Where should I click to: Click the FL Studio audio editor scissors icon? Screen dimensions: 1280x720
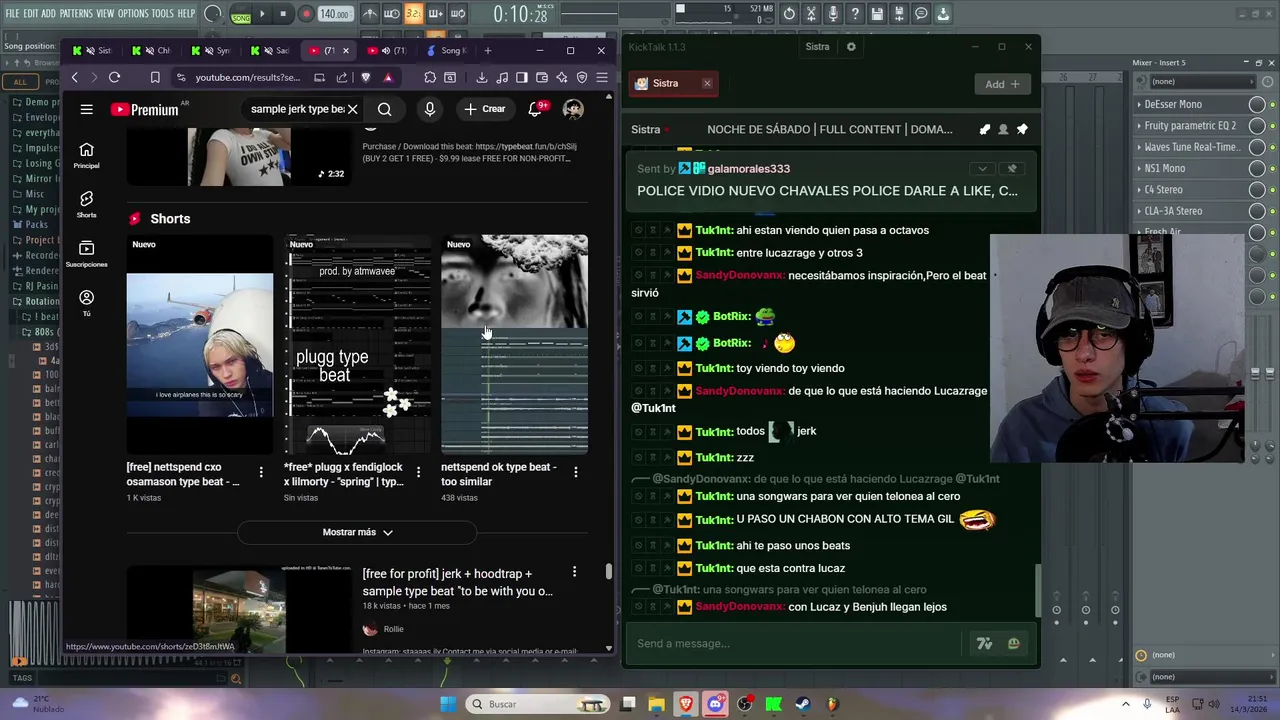pyautogui.click(x=811, y=14)
